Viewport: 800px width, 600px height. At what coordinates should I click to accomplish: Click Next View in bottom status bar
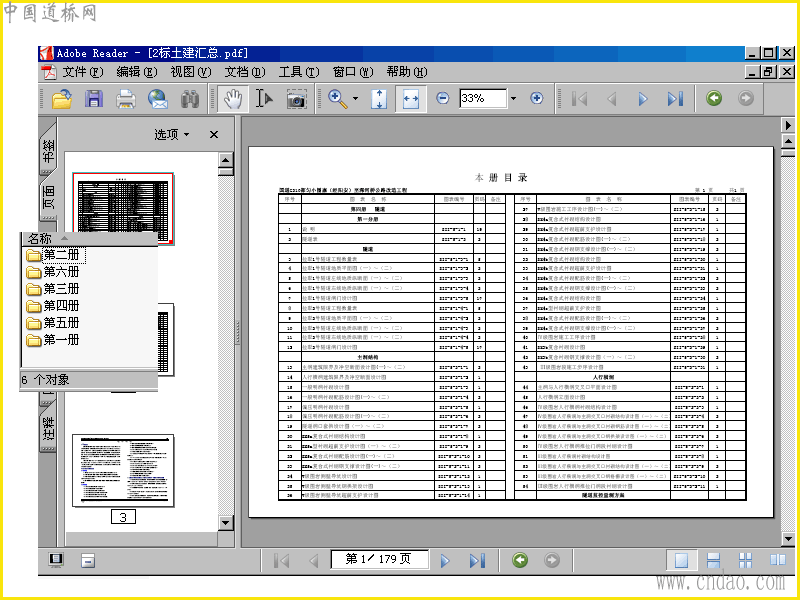pyautogui.click(x=552, y=560)
